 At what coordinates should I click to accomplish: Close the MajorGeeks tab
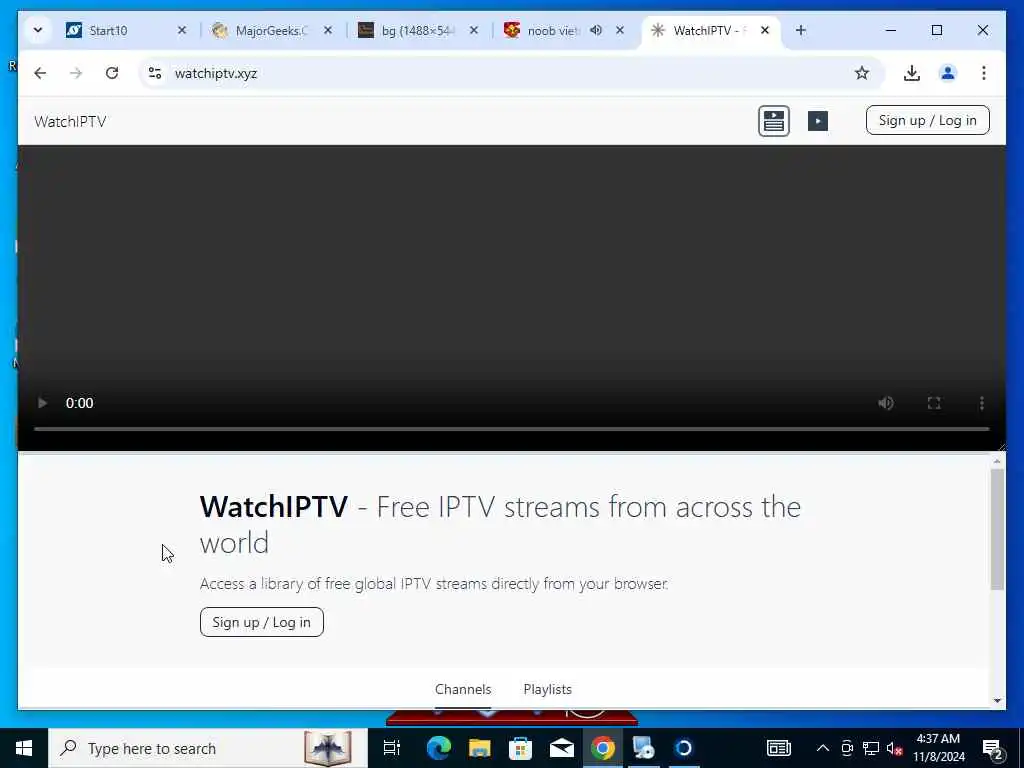[328, 30]
